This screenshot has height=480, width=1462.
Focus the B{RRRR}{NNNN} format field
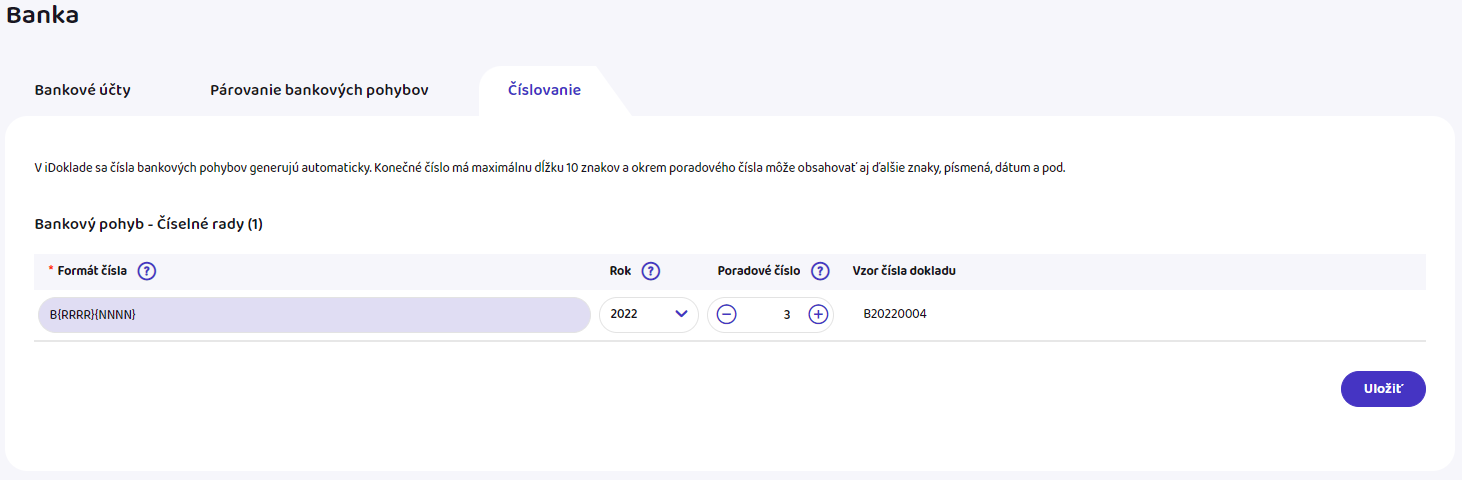click(x=313, y=314)
